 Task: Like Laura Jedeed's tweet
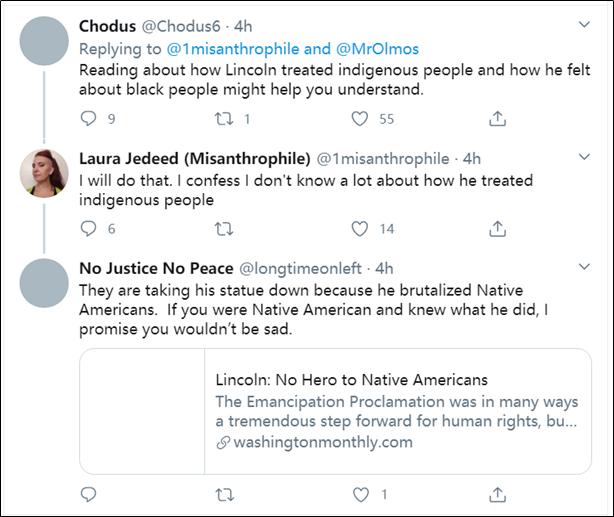click(x=361, y=228)
